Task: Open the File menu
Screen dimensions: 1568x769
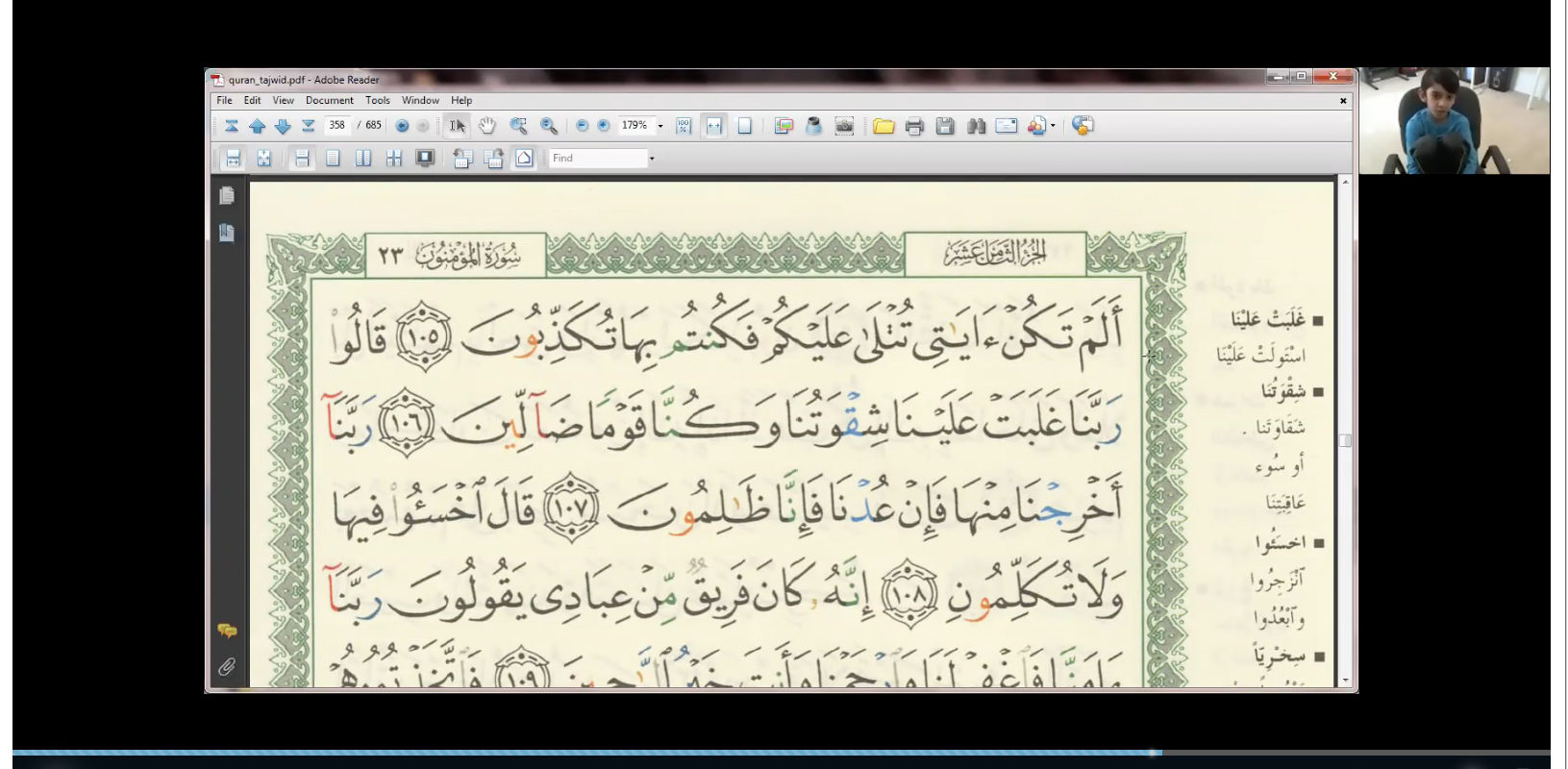Action: coord(224,100)
